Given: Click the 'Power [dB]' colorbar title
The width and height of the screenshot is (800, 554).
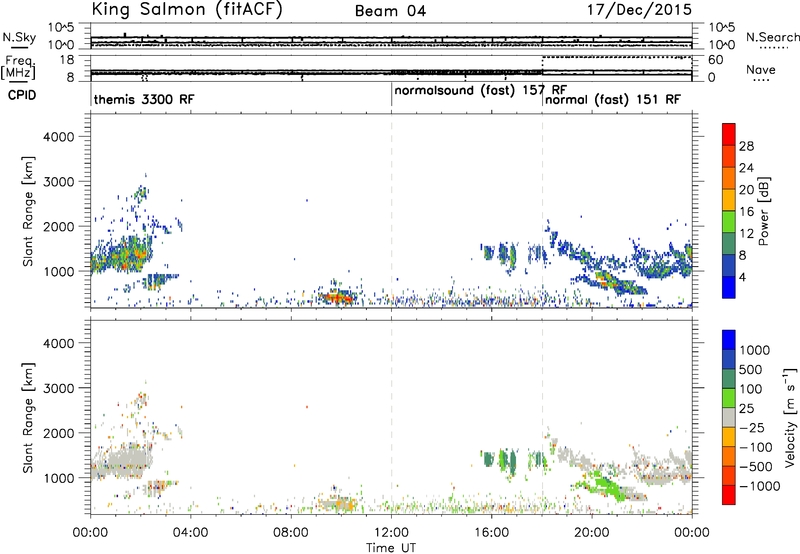Looking at the screenshot, I should click(763, 211).
